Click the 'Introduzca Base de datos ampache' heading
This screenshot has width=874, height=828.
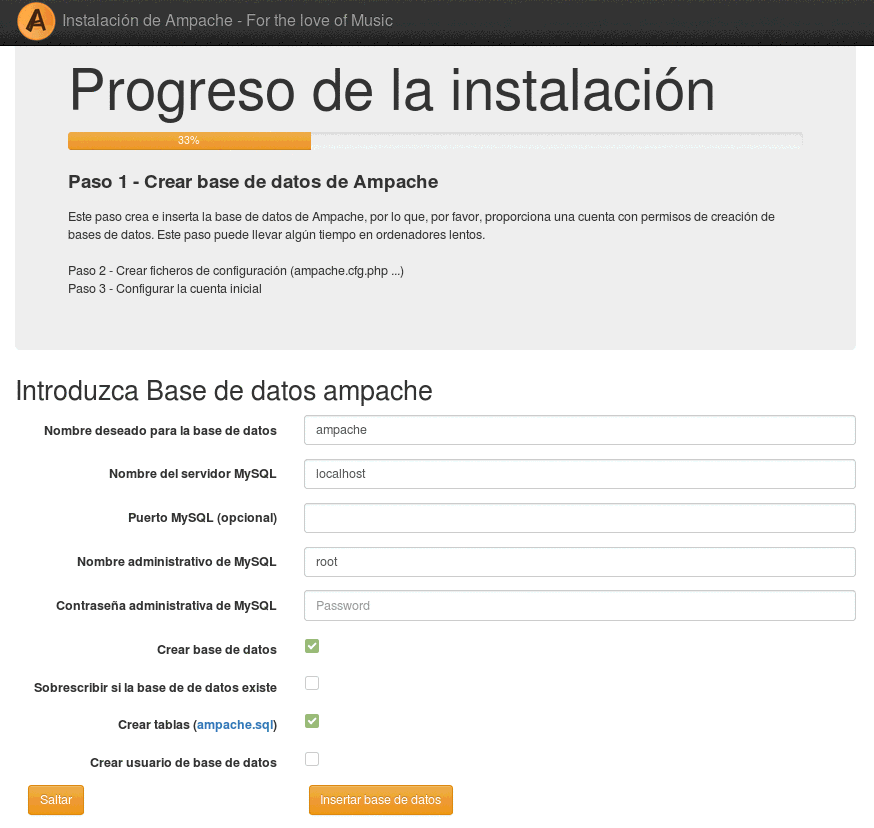tap(224, 391)
